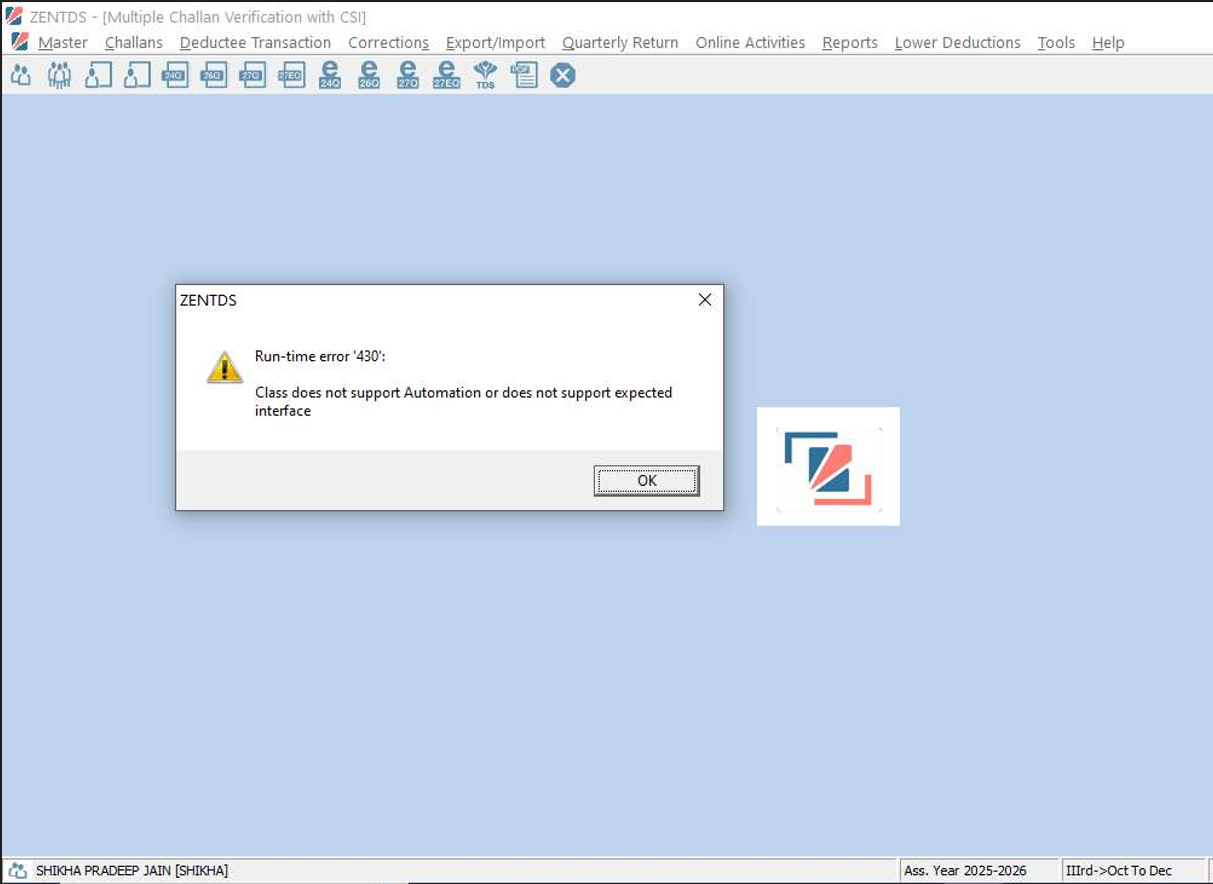This screenshot has height=884, width=1213.
Task: Click OK in the run-time error dialog
Action: coord(647,481)
